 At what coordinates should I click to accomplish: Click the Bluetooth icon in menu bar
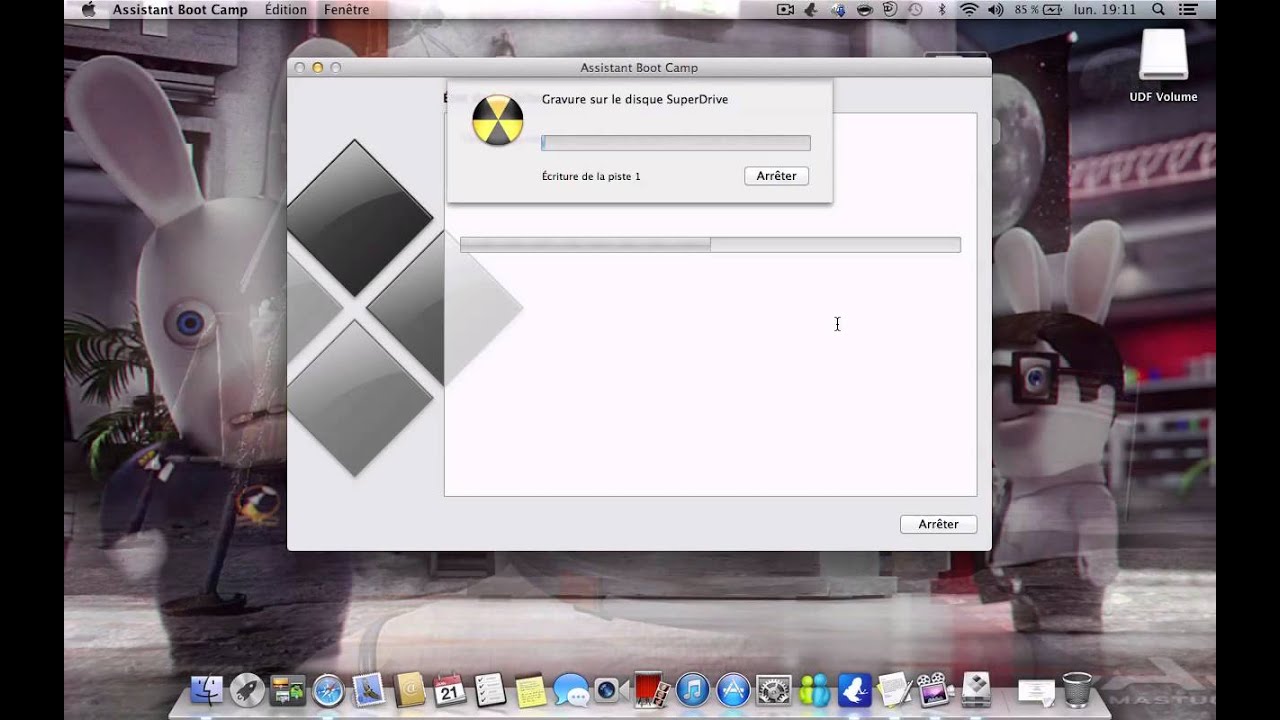pos(941,9)
